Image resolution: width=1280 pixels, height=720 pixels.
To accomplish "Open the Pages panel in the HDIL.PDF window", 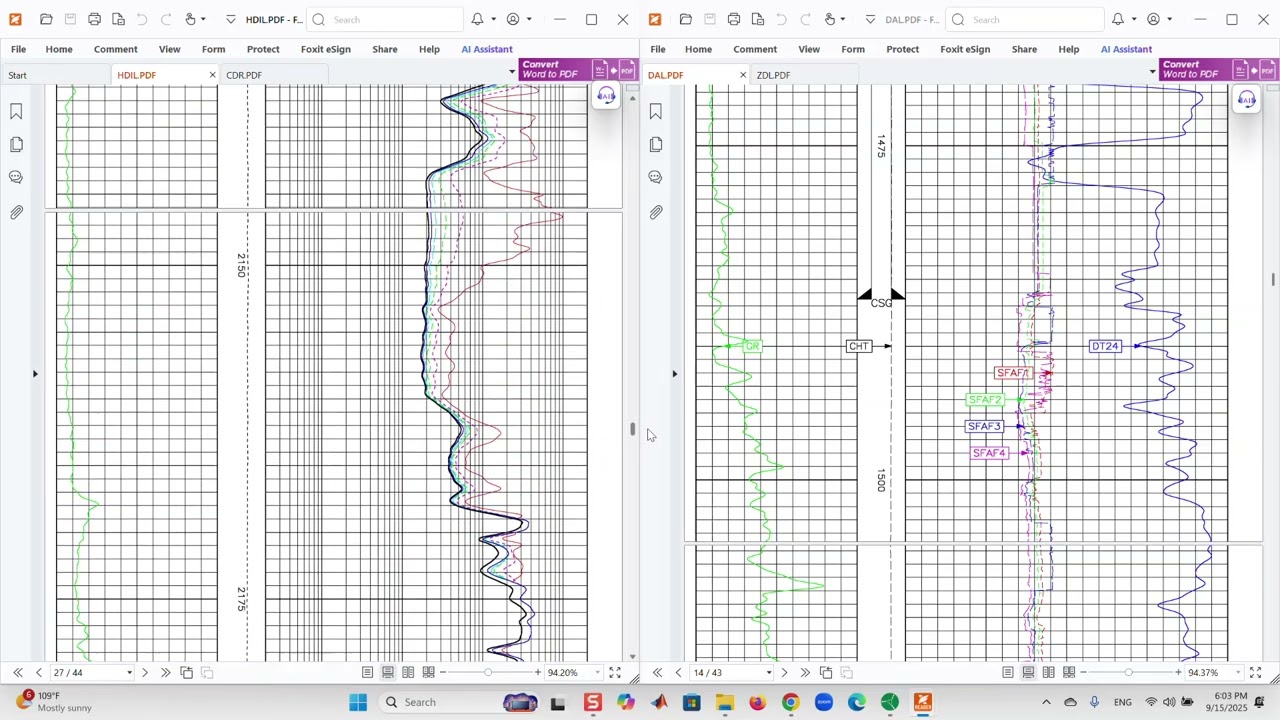I will tap(16, 145).
